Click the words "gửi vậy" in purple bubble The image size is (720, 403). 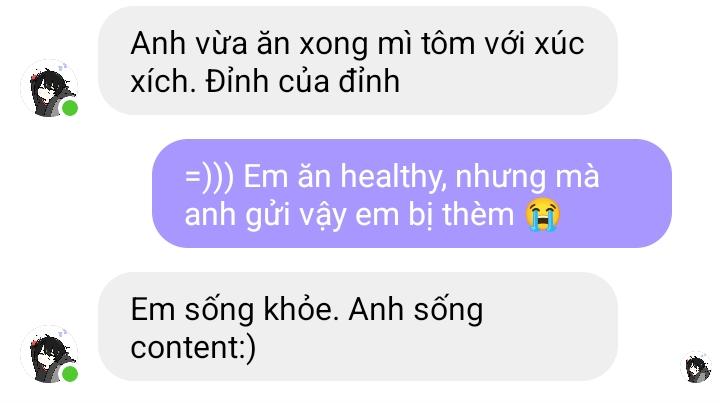(x=296, y=216)
